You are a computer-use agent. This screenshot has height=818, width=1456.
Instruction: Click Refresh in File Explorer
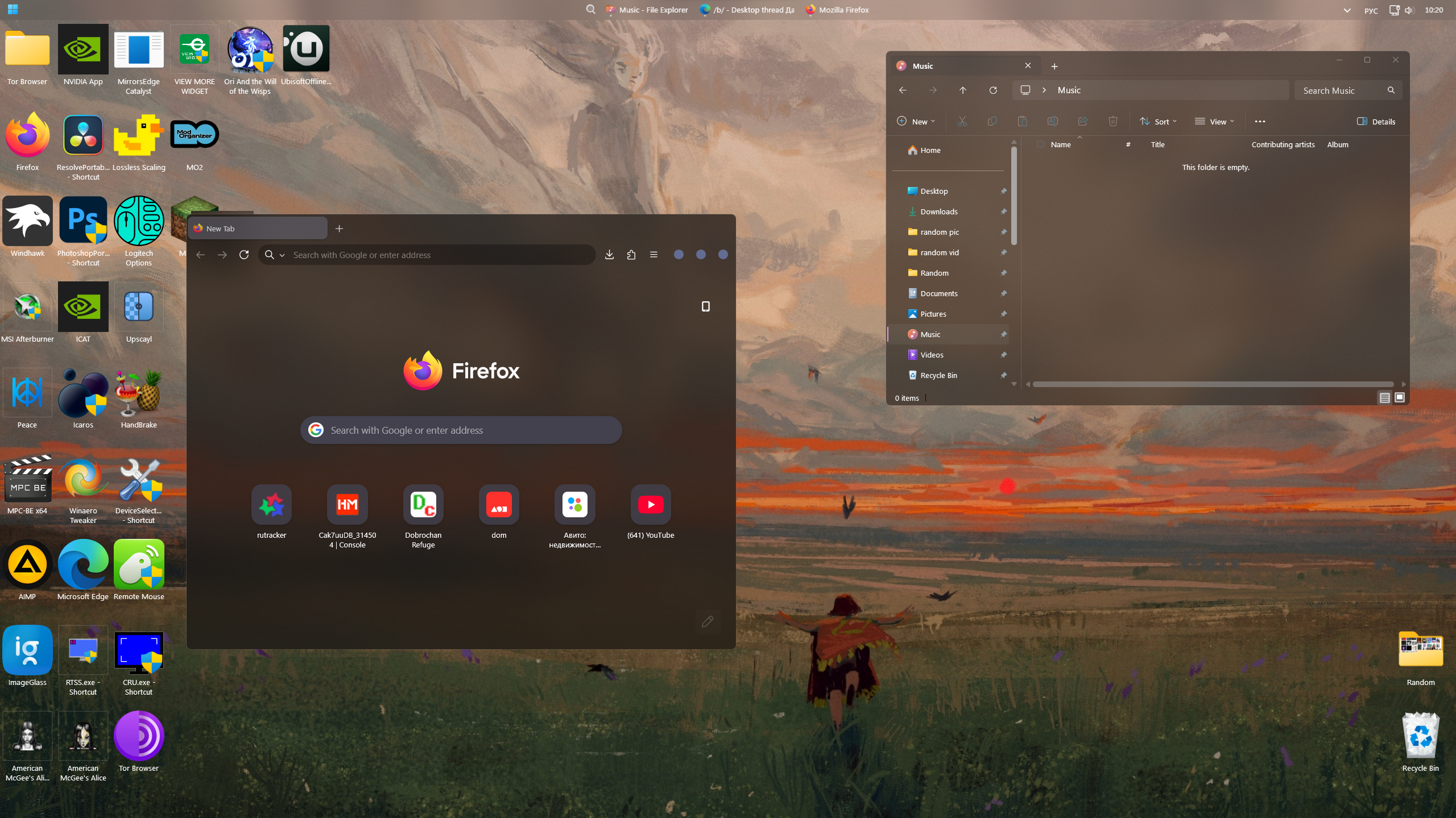(x=993, y=90)
